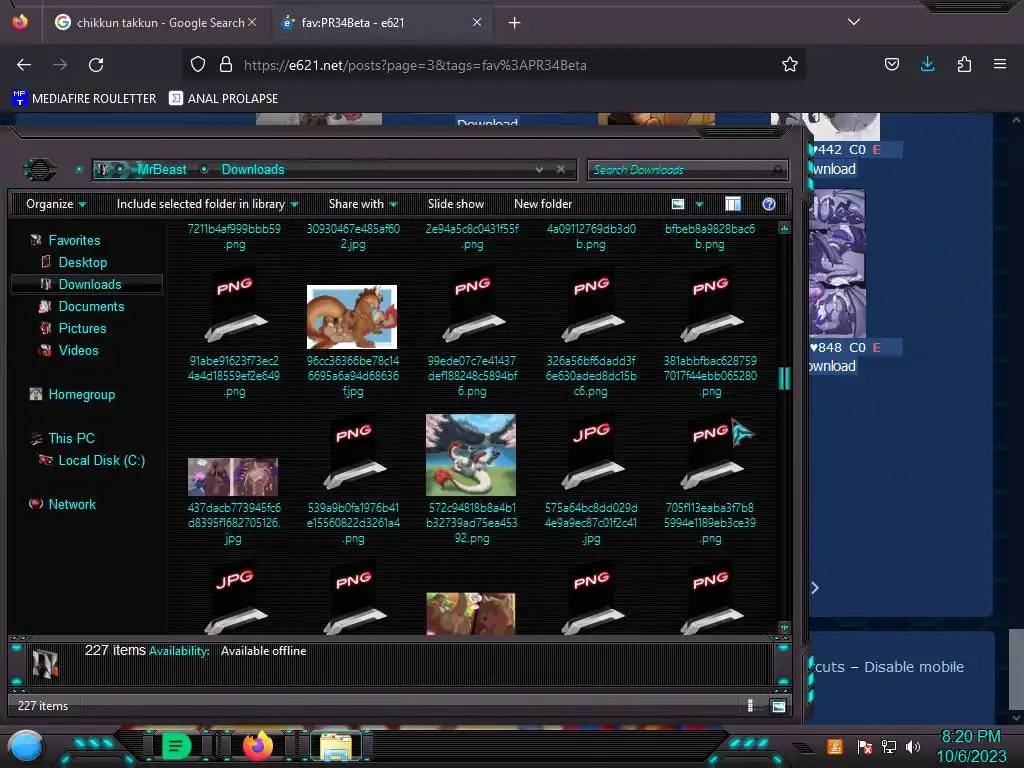Image resolution: width=1024 pixels, height=768 pixels.
Task: Click the Search Downloads box
Action: tap(688, 170)
